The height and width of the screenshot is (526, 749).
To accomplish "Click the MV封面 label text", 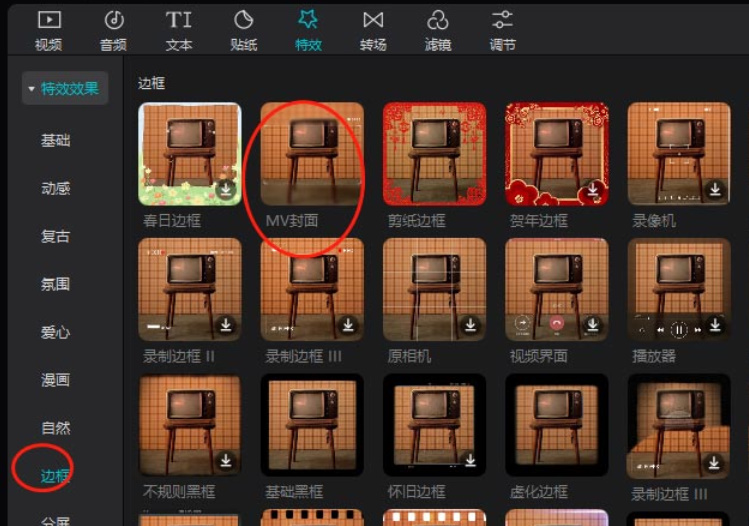I will pyautogui.click(x=292, y=221).
